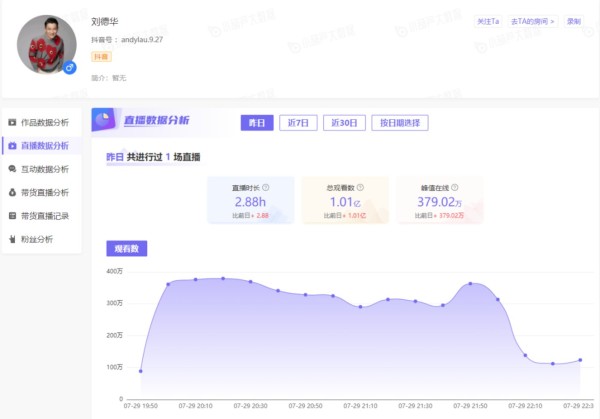
Task: Click the 互动数据分析 chat bubble icon
Action: tap(12, 169)
